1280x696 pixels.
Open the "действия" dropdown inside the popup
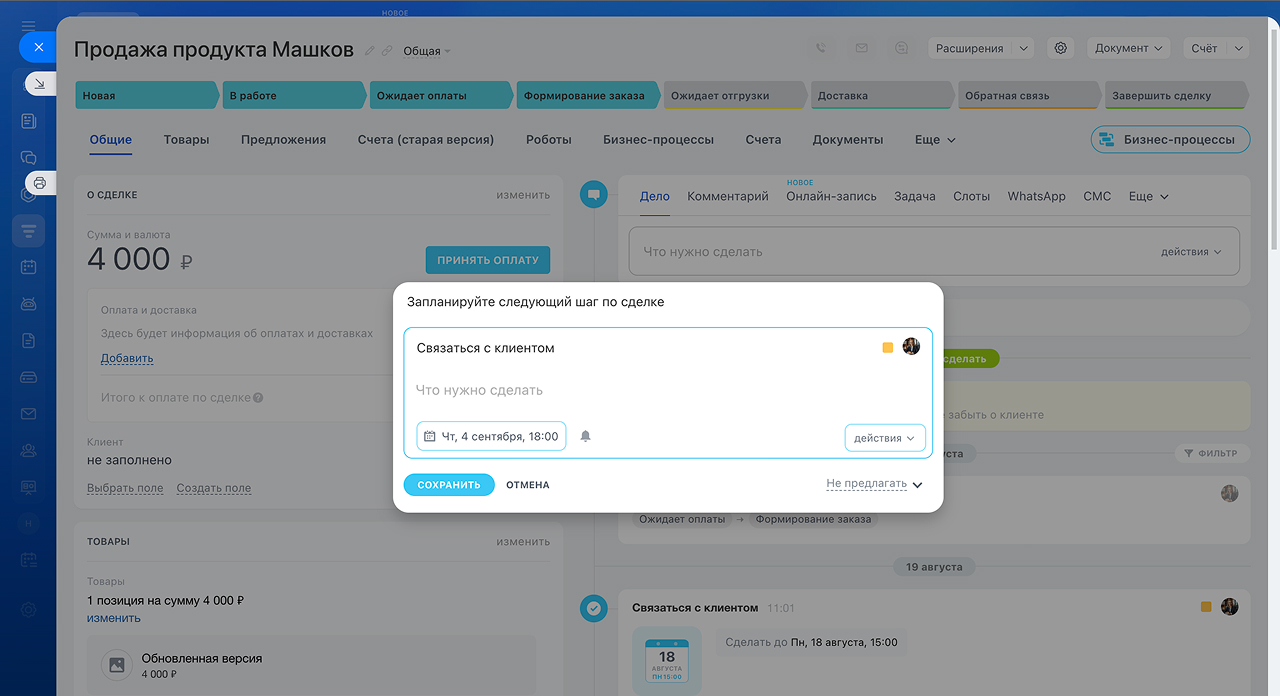tap(885, 438)
